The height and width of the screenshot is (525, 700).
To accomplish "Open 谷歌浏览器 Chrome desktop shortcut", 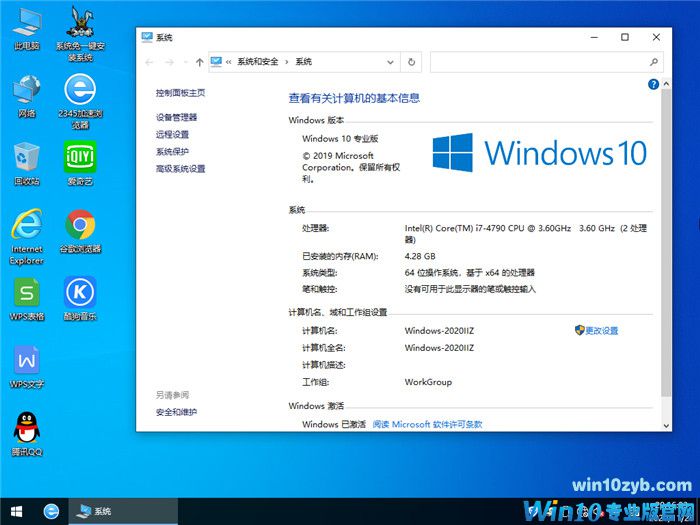I will click(80, 226).
